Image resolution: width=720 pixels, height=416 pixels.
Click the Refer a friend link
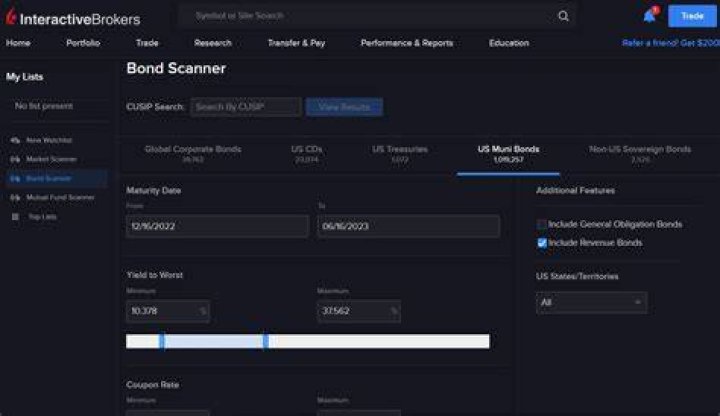pyautogui.click(x=670, y=43)
